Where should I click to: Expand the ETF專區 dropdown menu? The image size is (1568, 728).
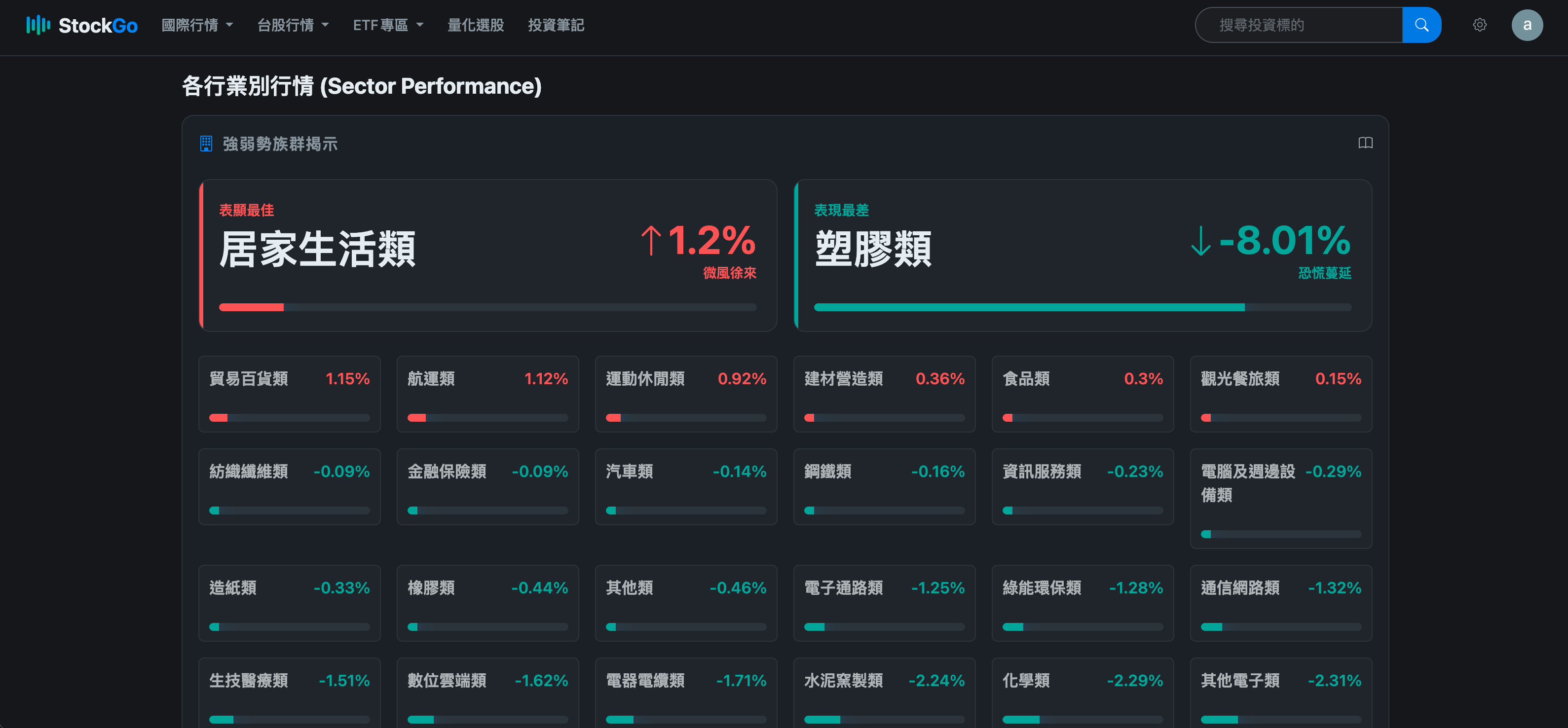click(x=388, y=25)
